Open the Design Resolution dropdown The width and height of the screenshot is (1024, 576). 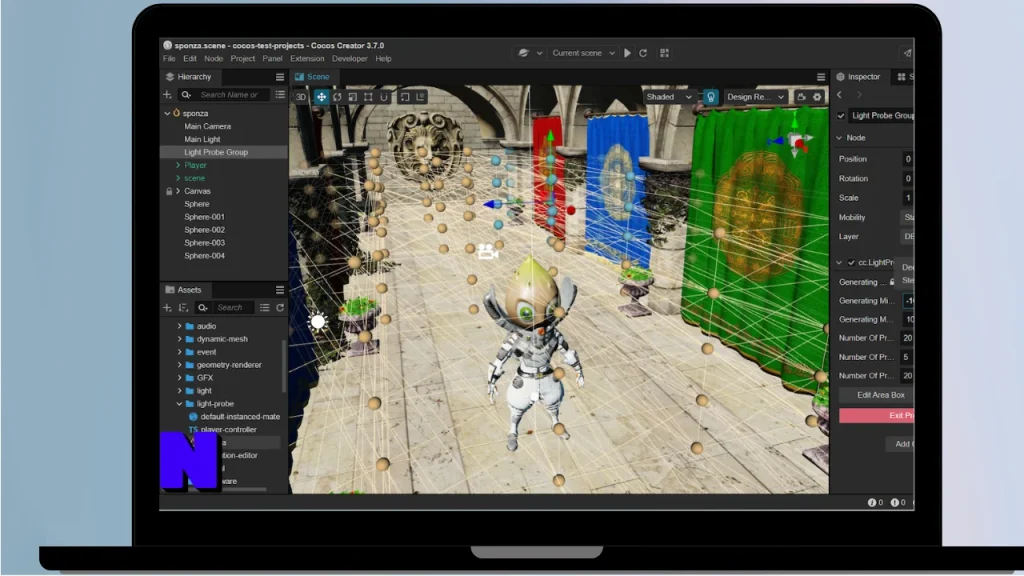tap(756, 97)
